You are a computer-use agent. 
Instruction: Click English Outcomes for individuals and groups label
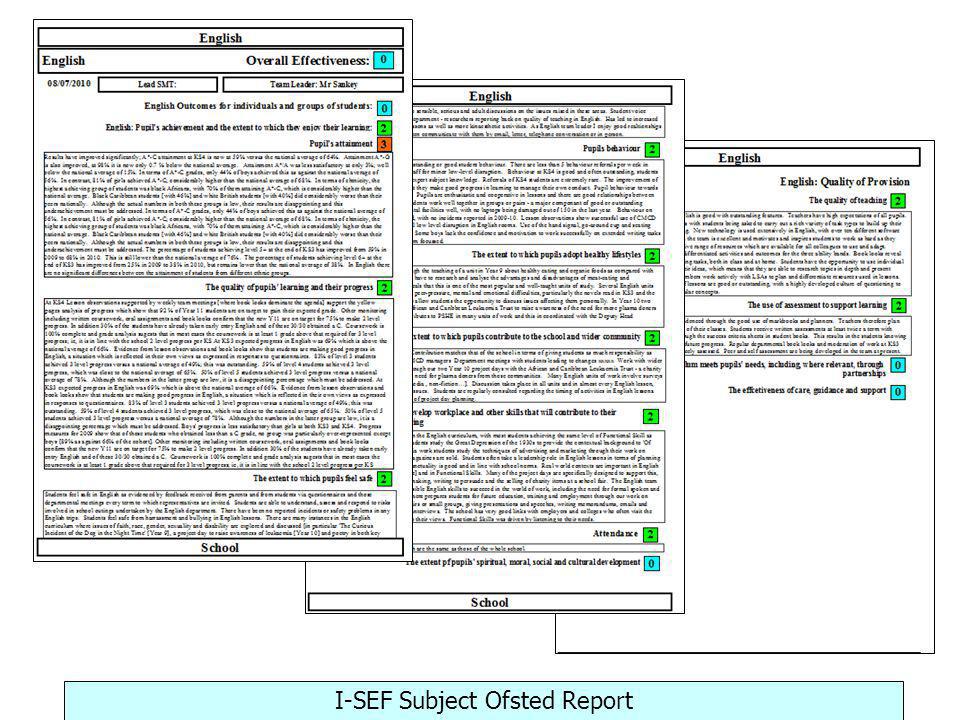[x=258, y=106]
